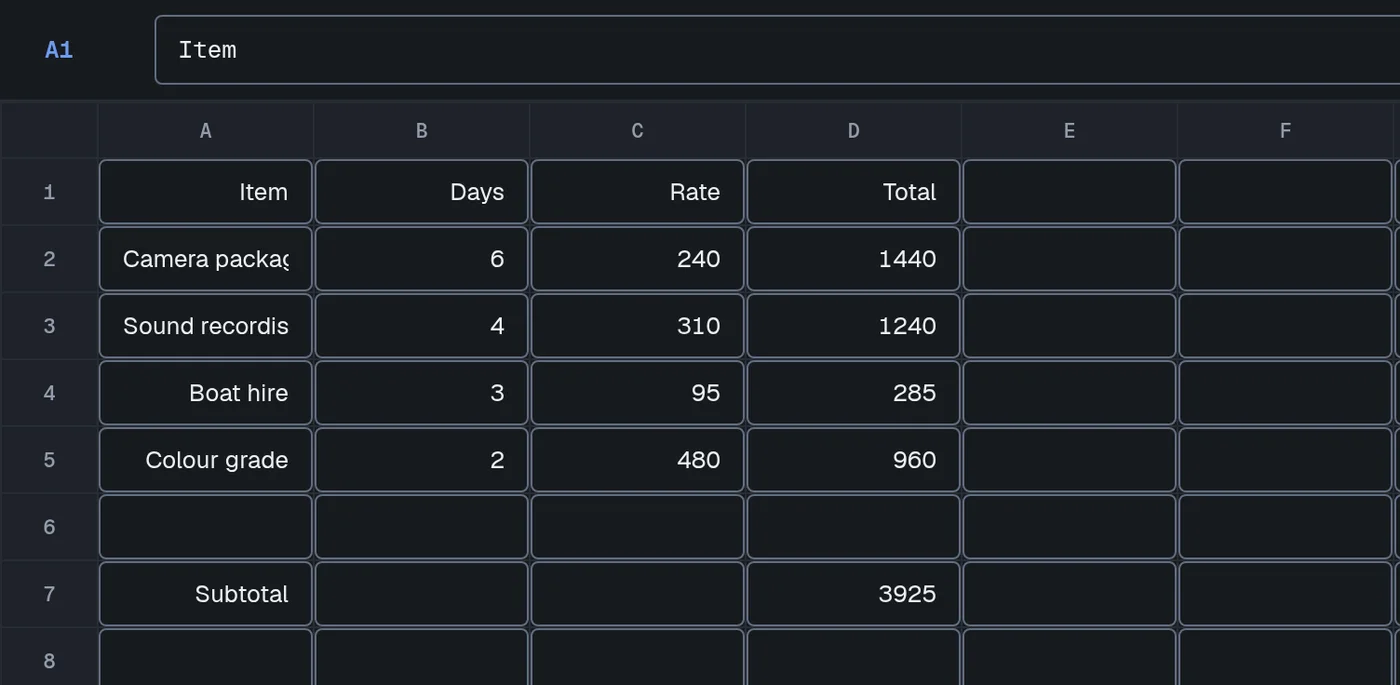Click the Days value 6 cell
Screen dimensions: 1400x685
click(422, 259)
